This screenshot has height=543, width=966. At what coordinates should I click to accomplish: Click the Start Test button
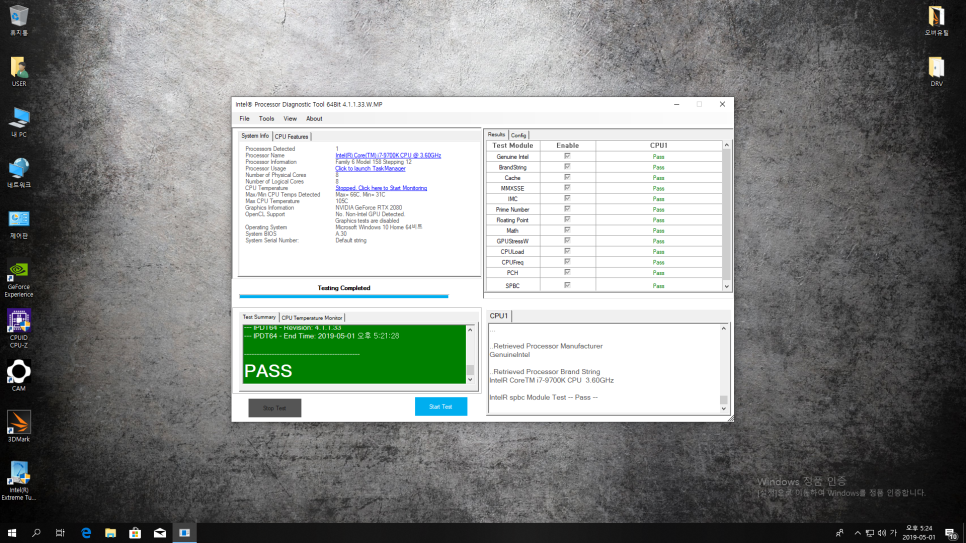pos(440,407)
